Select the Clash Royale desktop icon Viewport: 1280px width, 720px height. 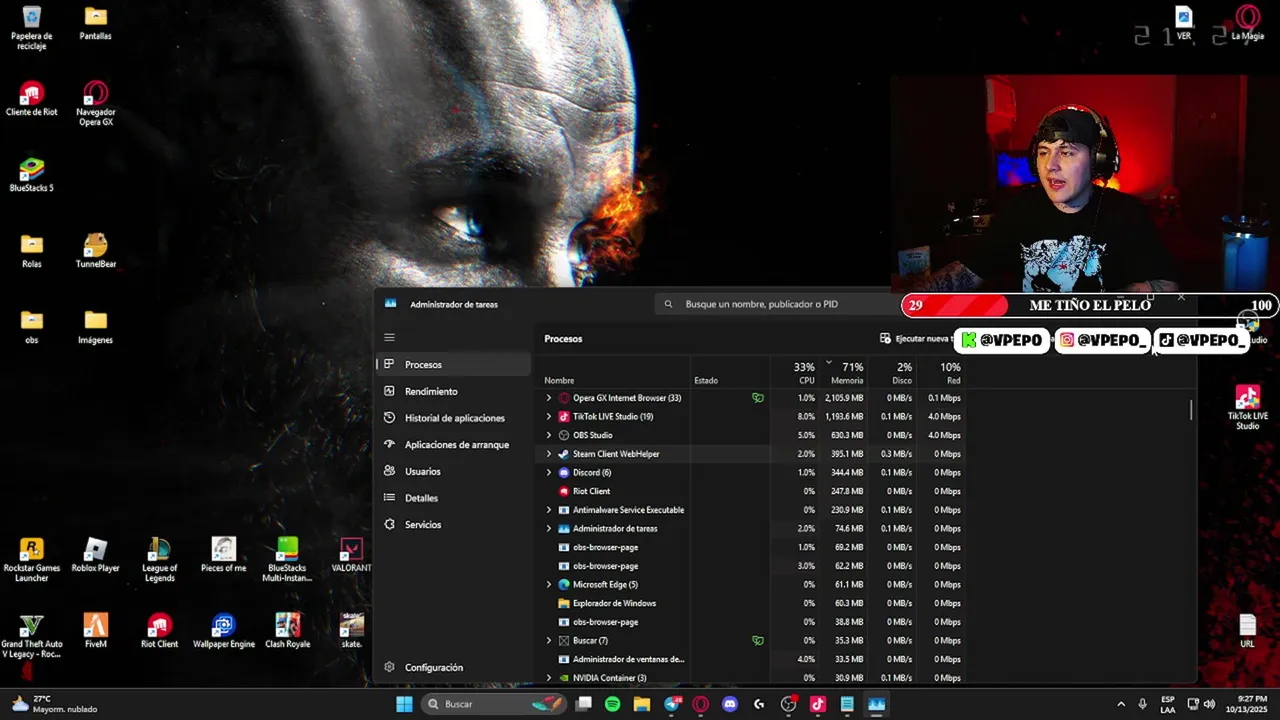tap(287, 631)
